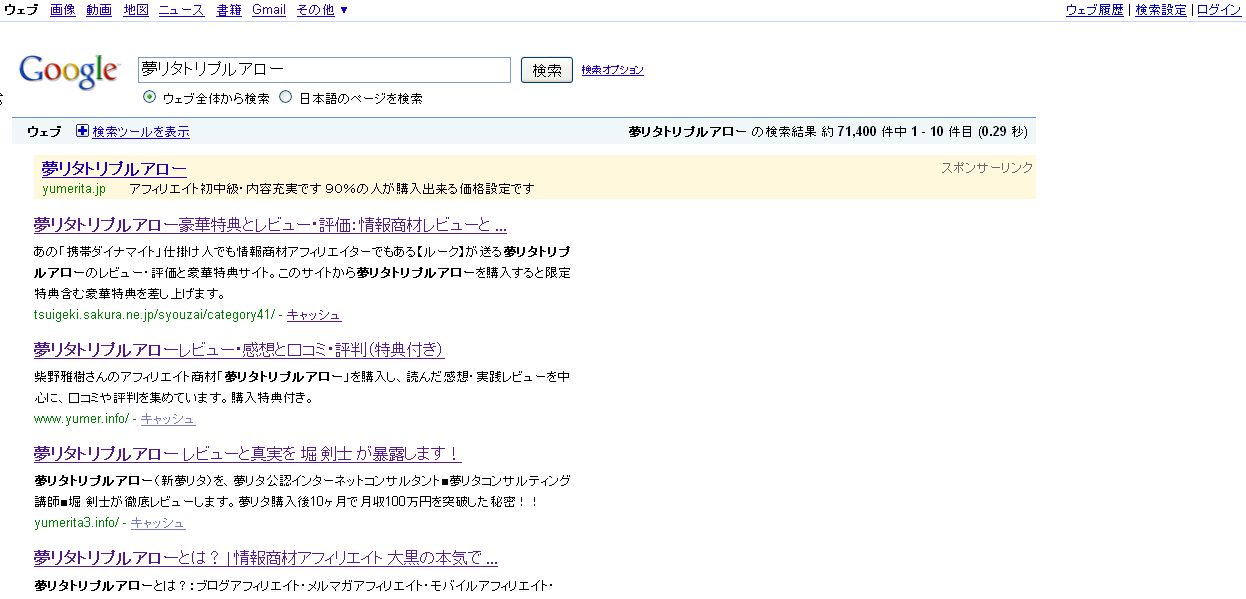The image size is (1246, 599).
Task: Click ウェブ in top navigation bar
Action: tap(22, 10)
